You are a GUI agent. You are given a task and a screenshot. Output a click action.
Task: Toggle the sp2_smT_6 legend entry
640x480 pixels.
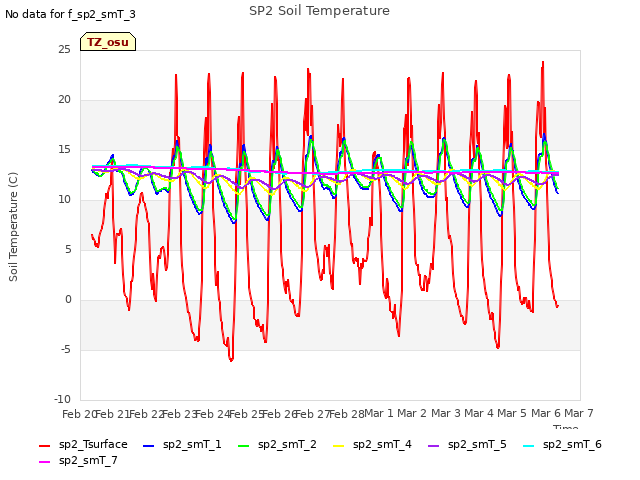point(562,444)
